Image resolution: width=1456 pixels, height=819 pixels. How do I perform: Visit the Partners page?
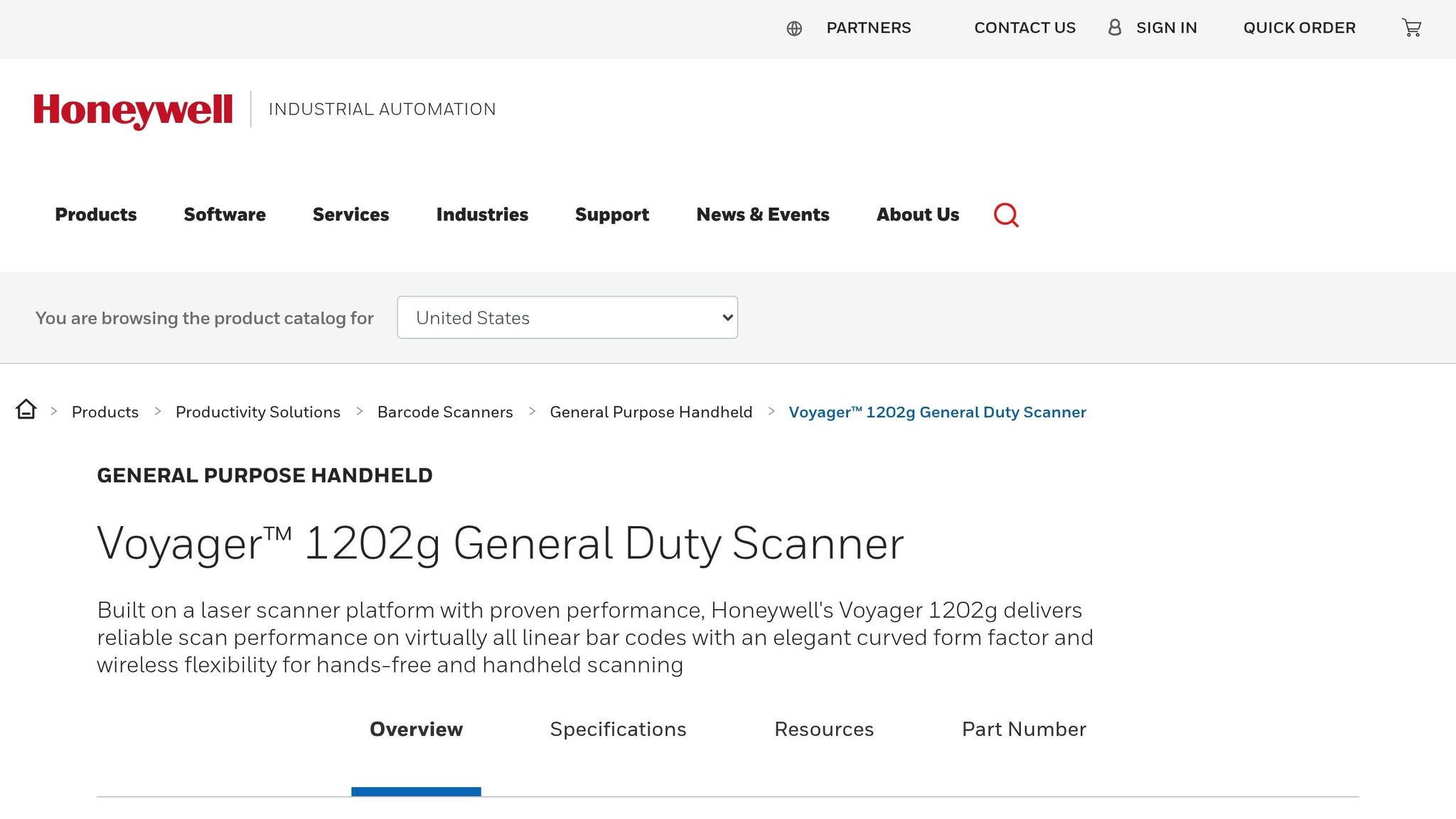point(868,28)
